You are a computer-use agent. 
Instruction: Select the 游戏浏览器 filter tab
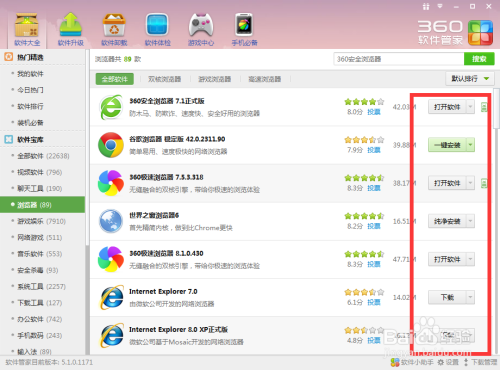point(215,79)
